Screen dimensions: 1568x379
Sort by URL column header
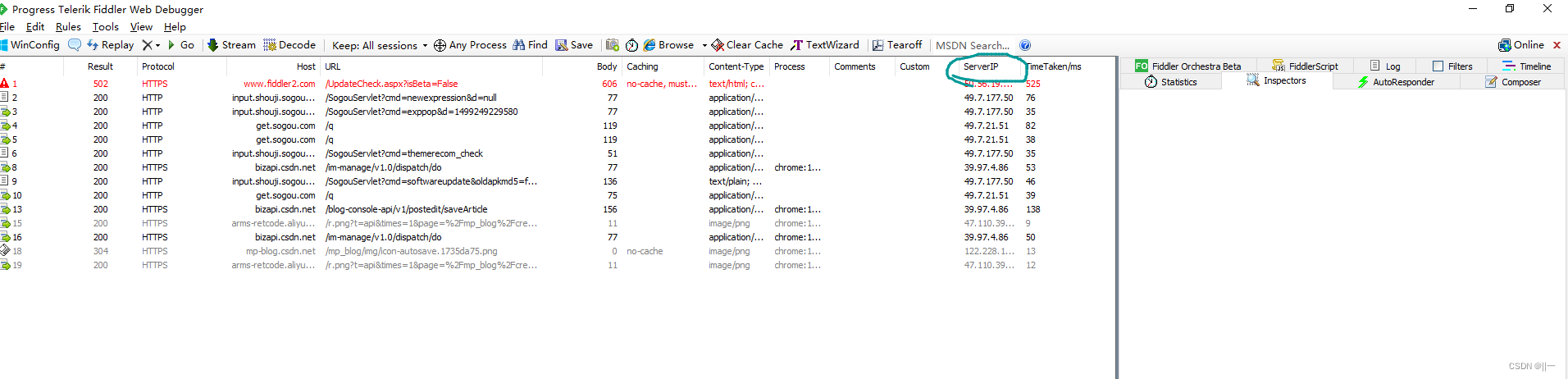tap(333, 66)
